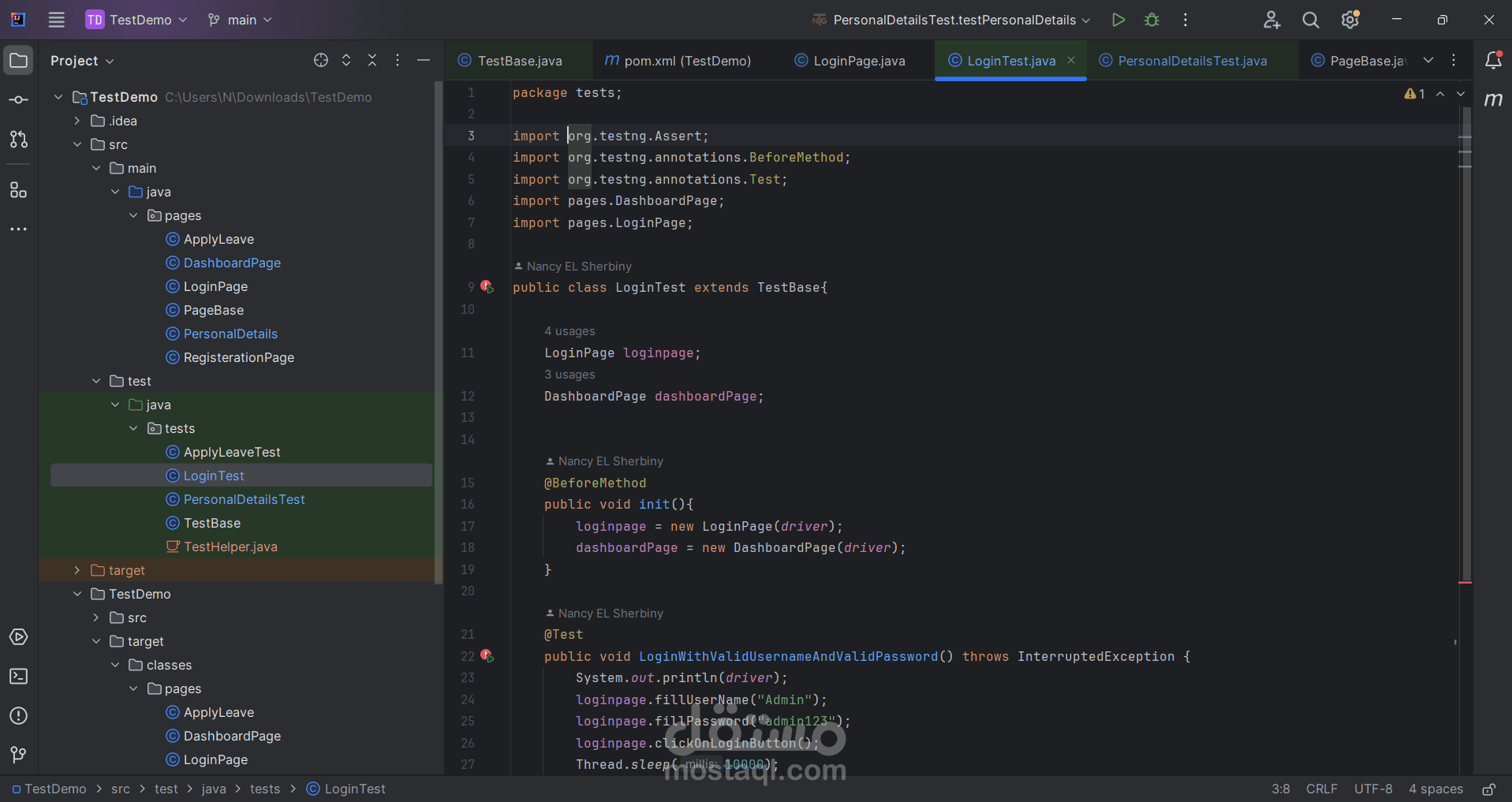1512x802 pixels.
Task: Open run configuration selector dropdown
Action: click(x=951, y=20)
